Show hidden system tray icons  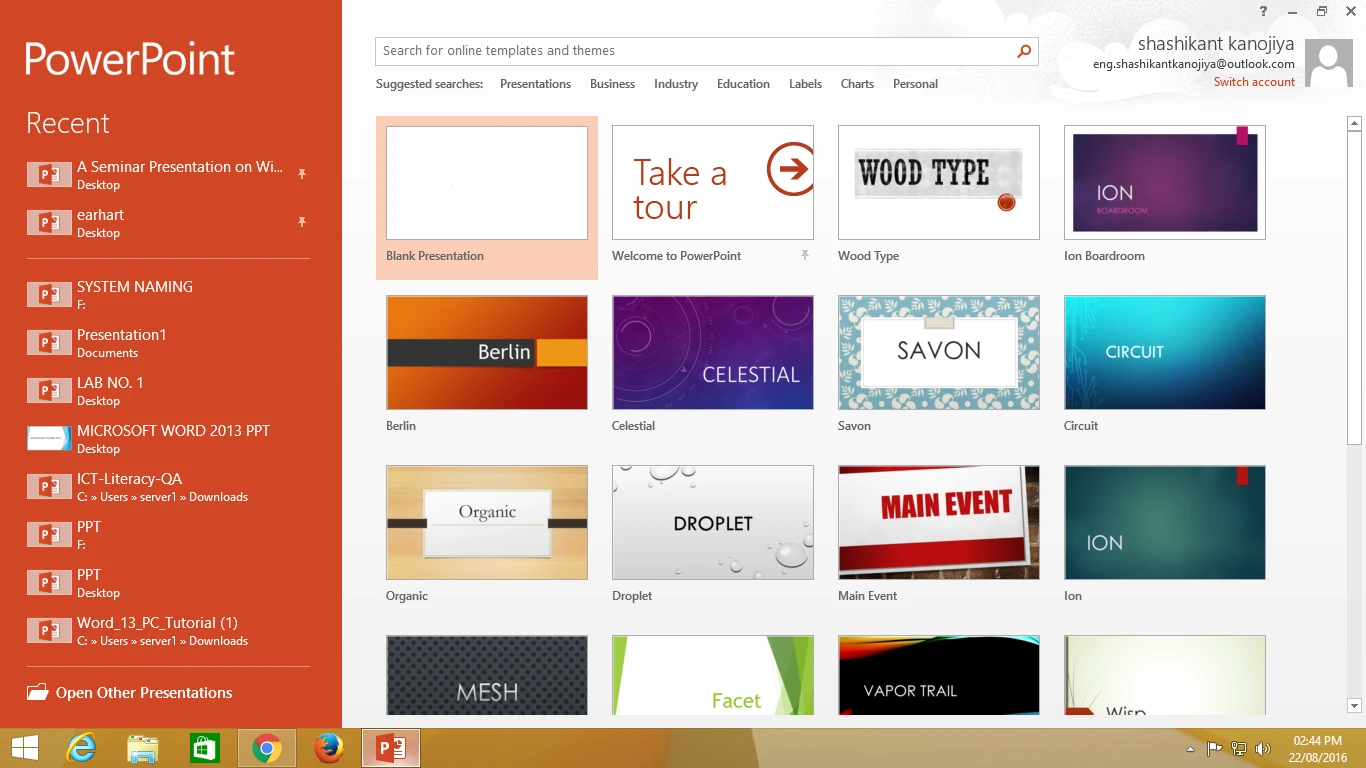pos(1190,749)
